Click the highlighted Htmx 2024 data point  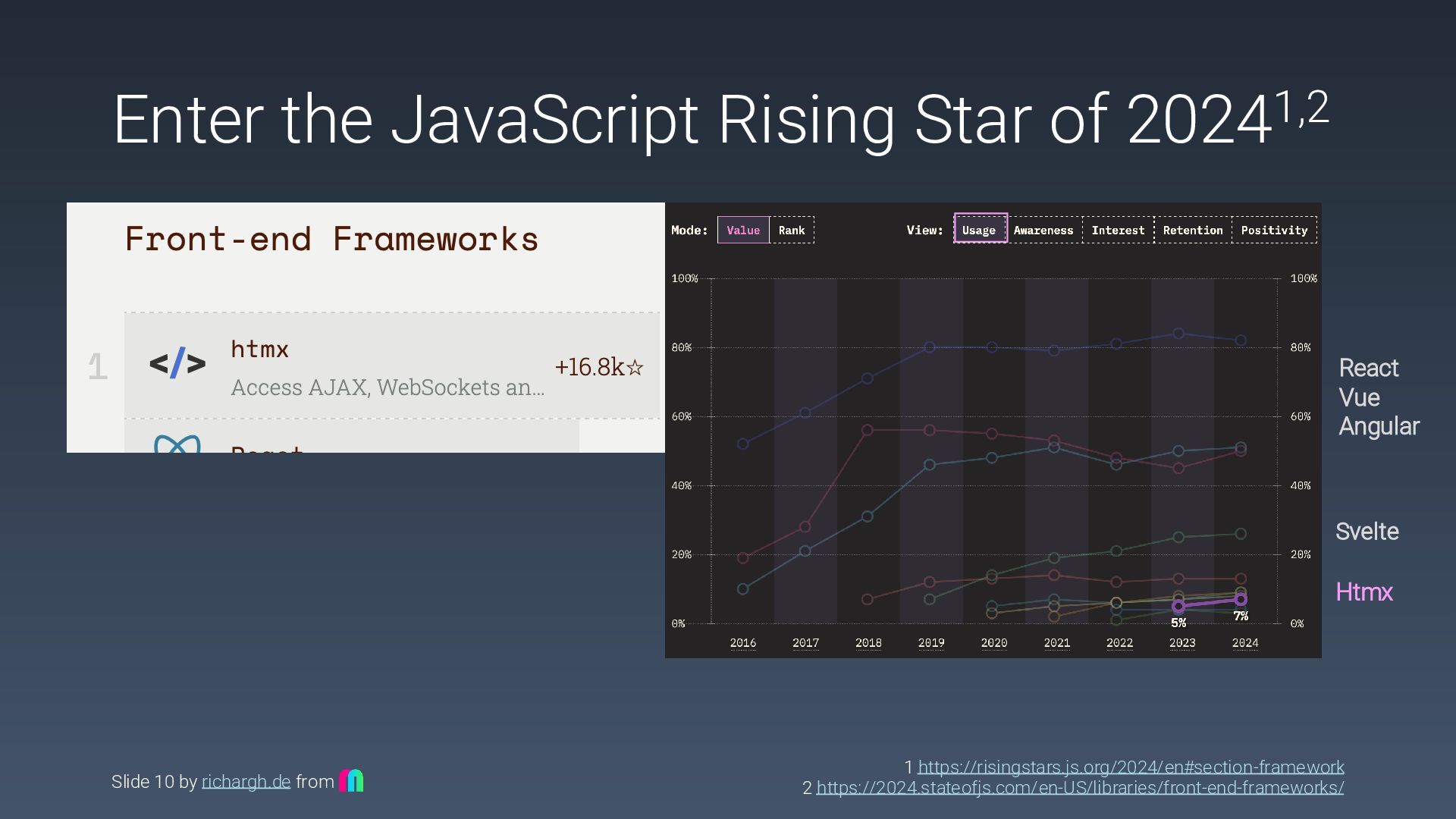(1241, 599)
